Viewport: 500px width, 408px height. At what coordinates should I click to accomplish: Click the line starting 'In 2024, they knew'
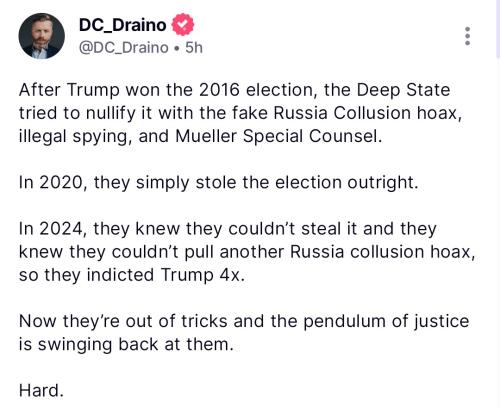click(x=228, y=229)
